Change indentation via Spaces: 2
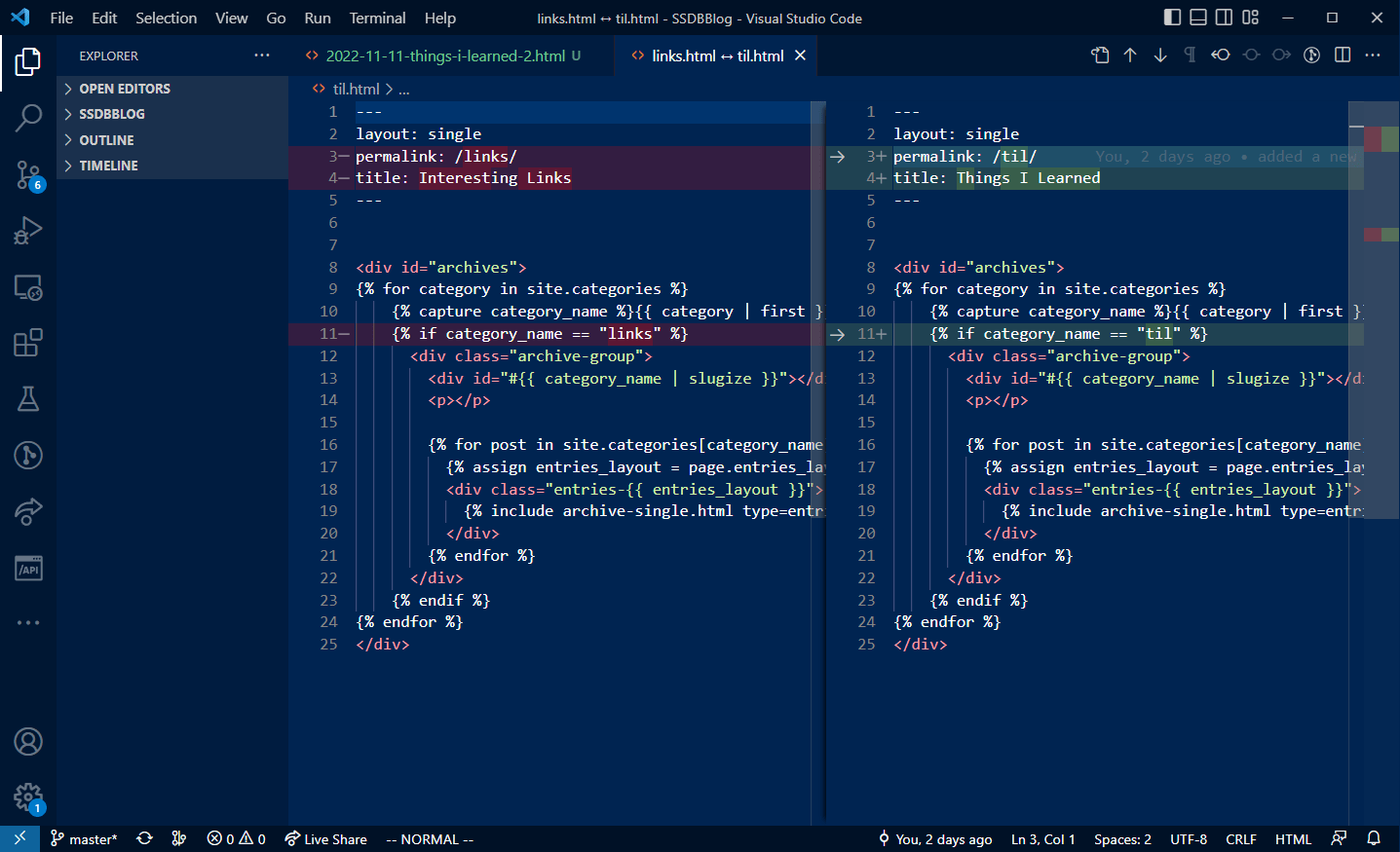1400x852 pixels. click(x=1122, y=838)
